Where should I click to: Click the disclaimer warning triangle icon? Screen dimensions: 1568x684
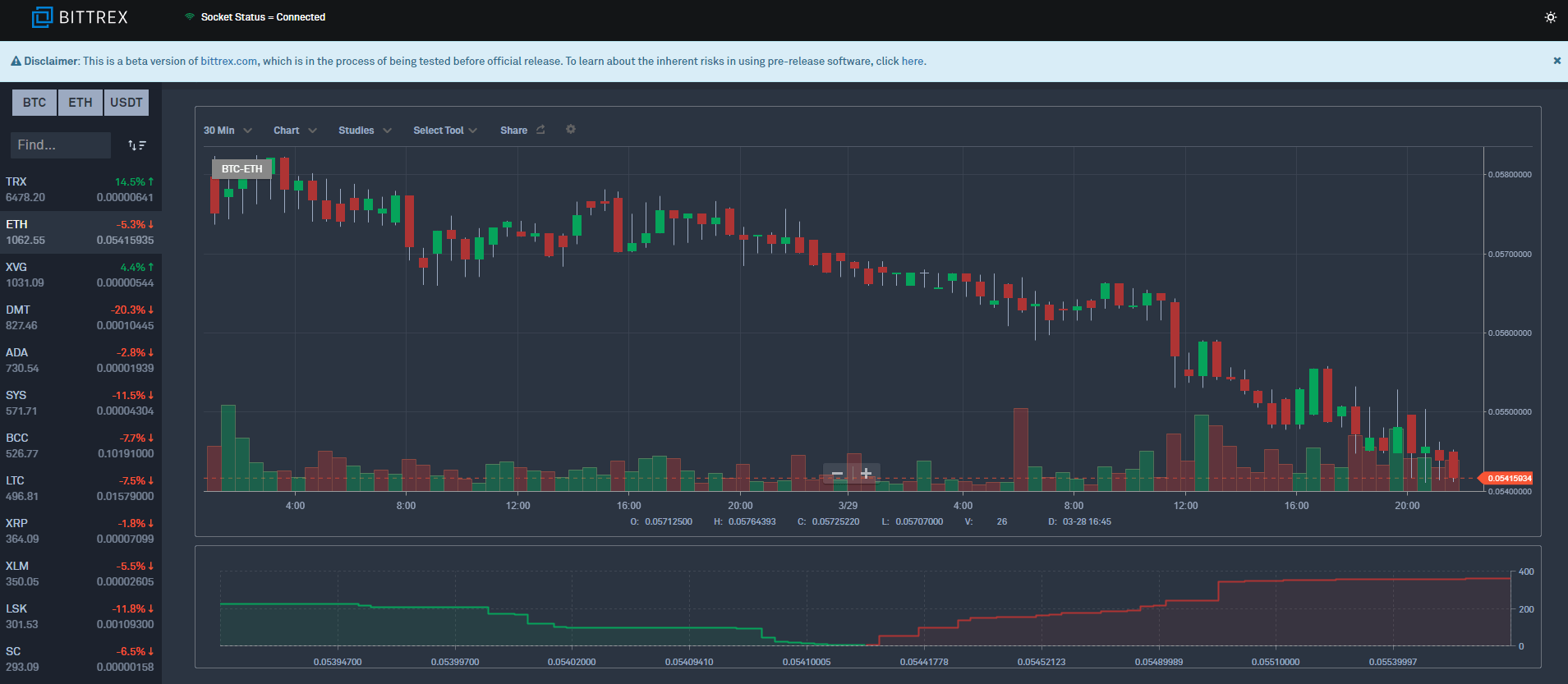click(x=16, y=61)
